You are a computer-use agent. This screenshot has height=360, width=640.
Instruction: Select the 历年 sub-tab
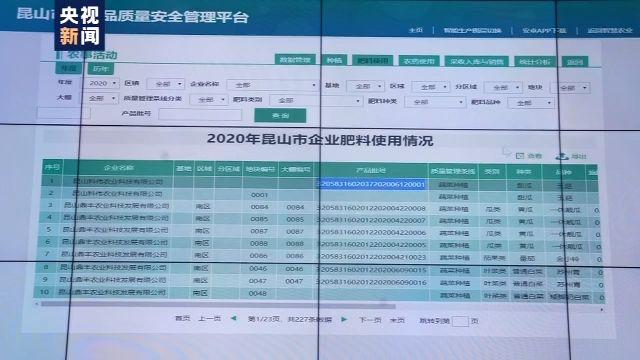pyautogui.click(x=100, y=69)
